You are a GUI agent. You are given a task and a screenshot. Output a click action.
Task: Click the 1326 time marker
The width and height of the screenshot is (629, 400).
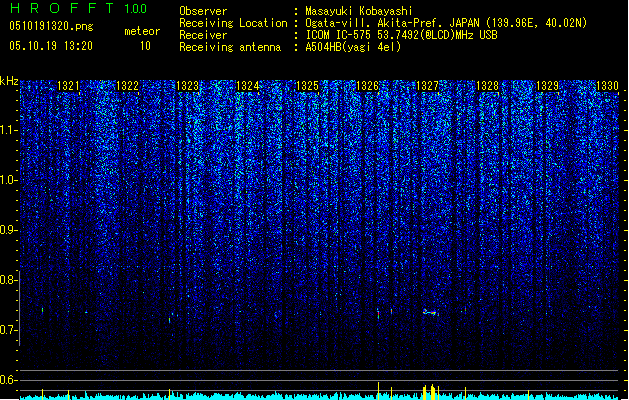pos(367,86)
